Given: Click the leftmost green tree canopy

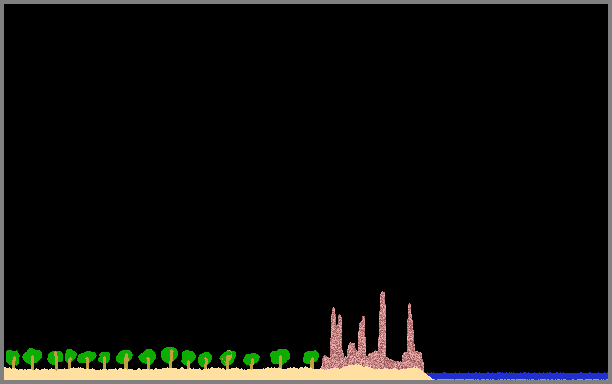Looking at the screenshot, I should pyautogui.click(x=12, y=356).
